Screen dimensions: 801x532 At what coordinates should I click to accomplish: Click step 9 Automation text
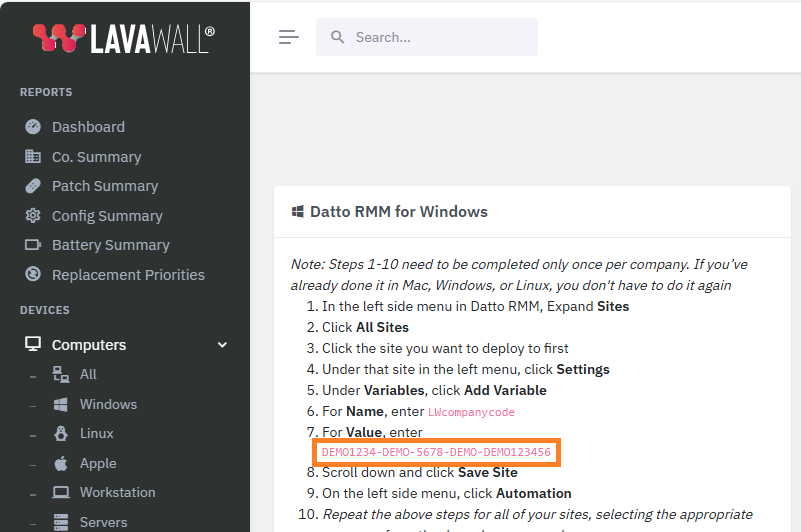[533, 493]
